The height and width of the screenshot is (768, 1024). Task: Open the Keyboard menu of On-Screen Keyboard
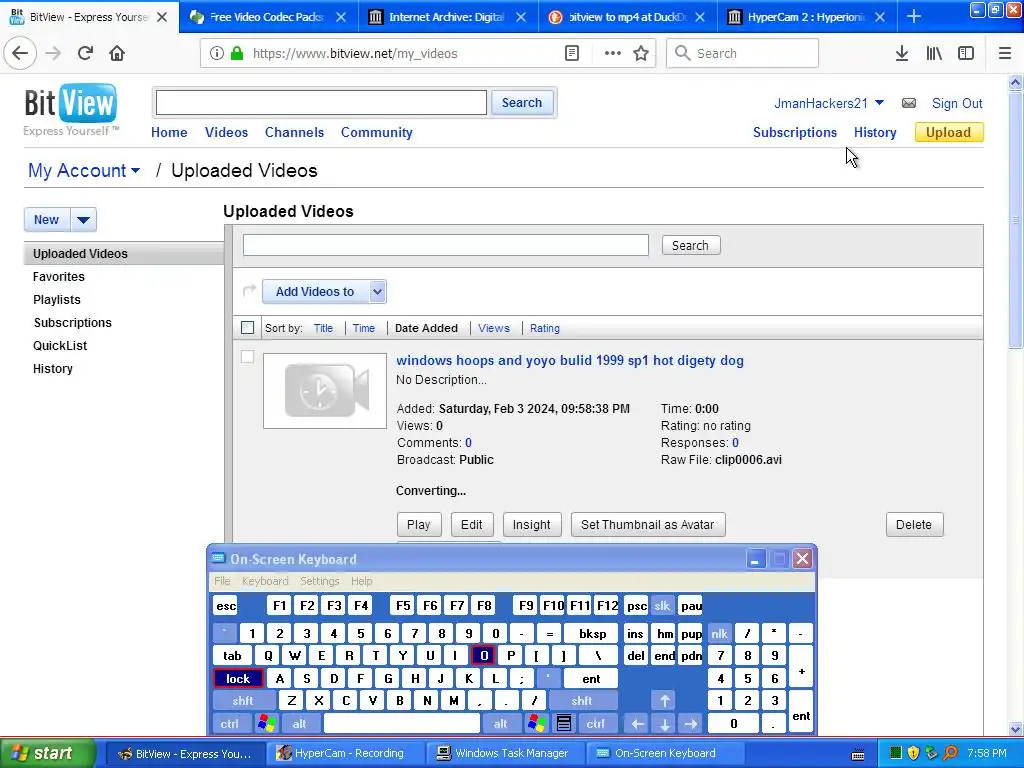coord(265,581)
